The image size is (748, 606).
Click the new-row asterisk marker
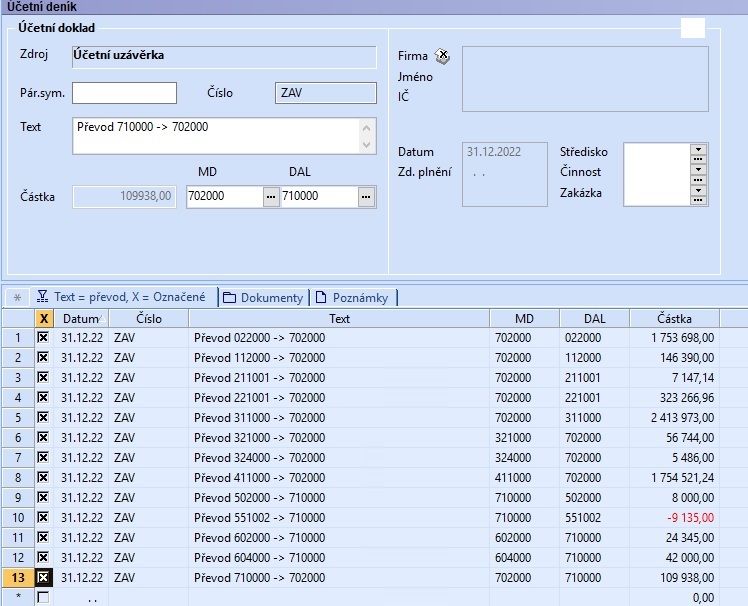(x=17, y=597)
